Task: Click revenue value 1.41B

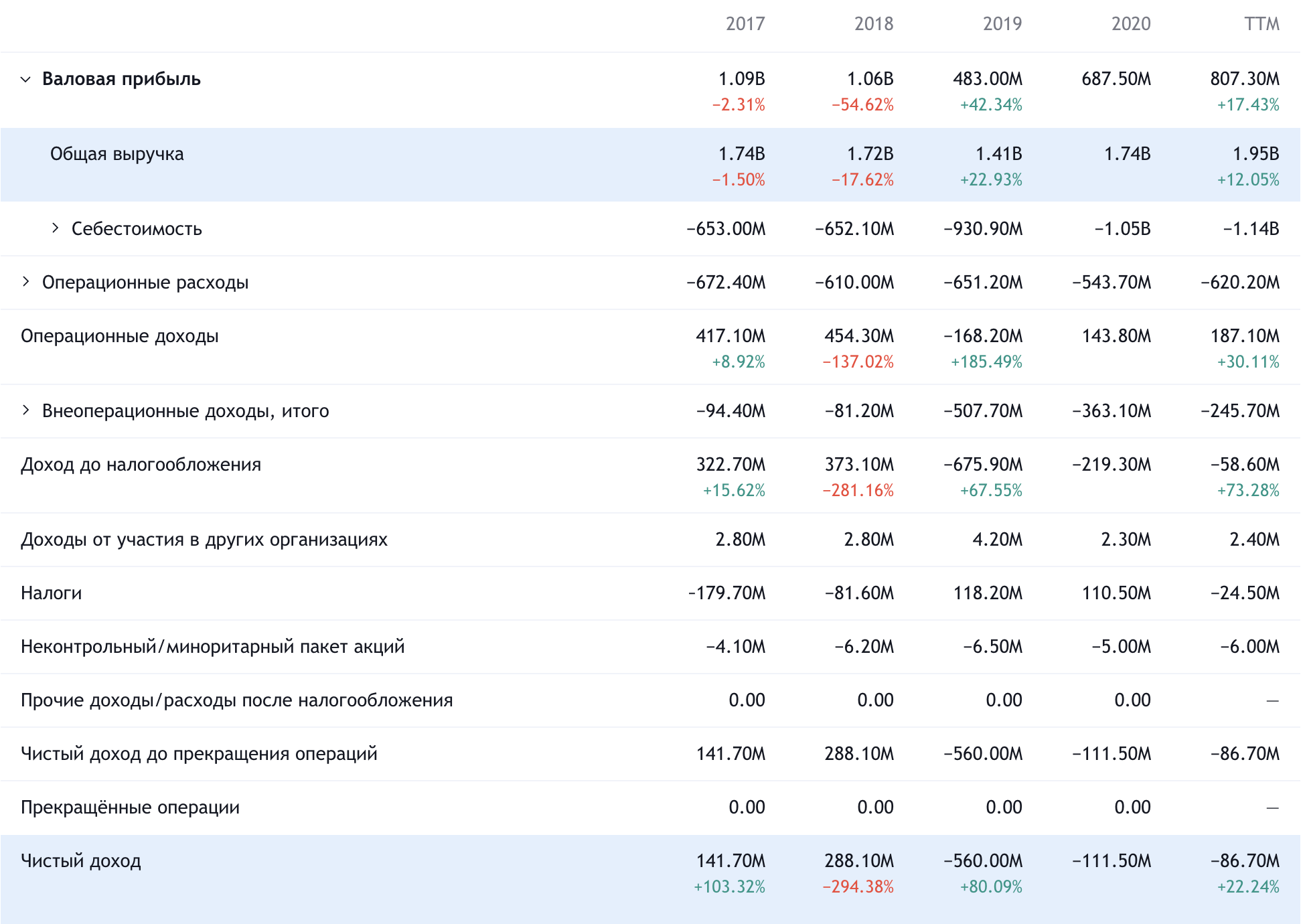Action: (x=999, y=154)
